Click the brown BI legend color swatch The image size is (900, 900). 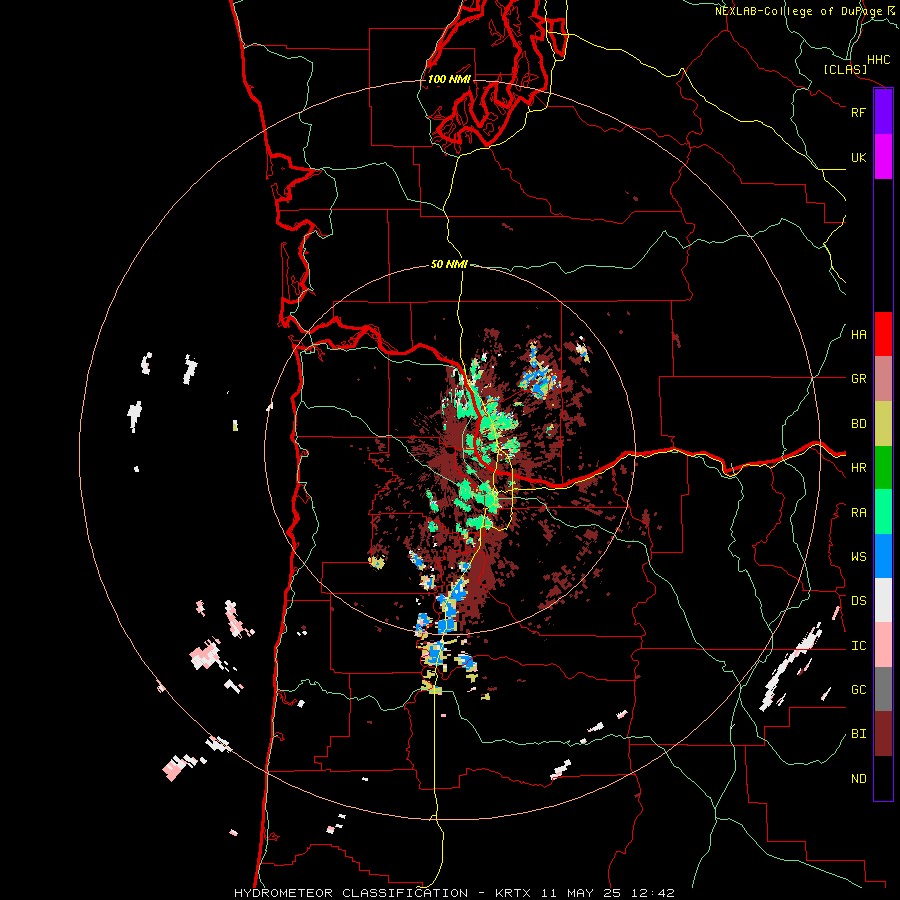click(x=883, y=734)
